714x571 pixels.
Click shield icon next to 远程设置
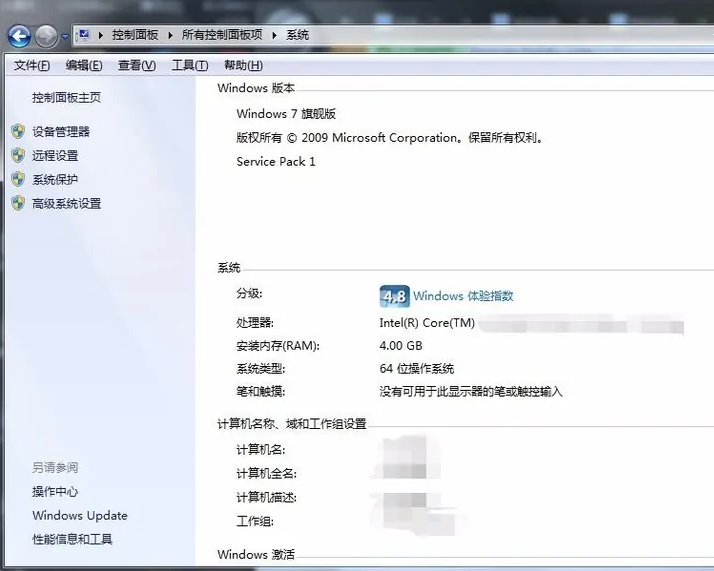coord(18,155)
